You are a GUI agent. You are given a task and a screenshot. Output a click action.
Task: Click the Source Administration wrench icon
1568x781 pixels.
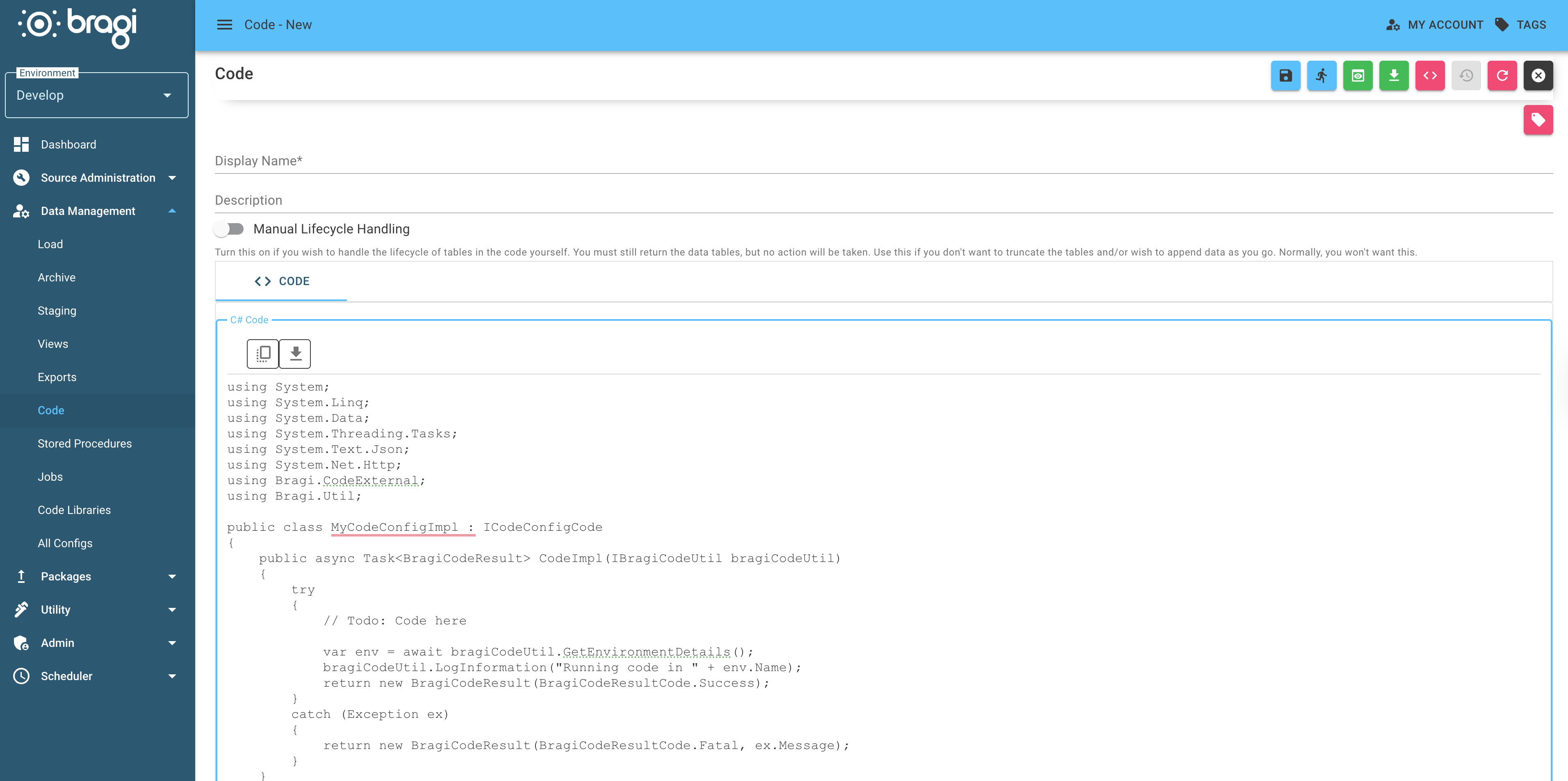(21, 178)
